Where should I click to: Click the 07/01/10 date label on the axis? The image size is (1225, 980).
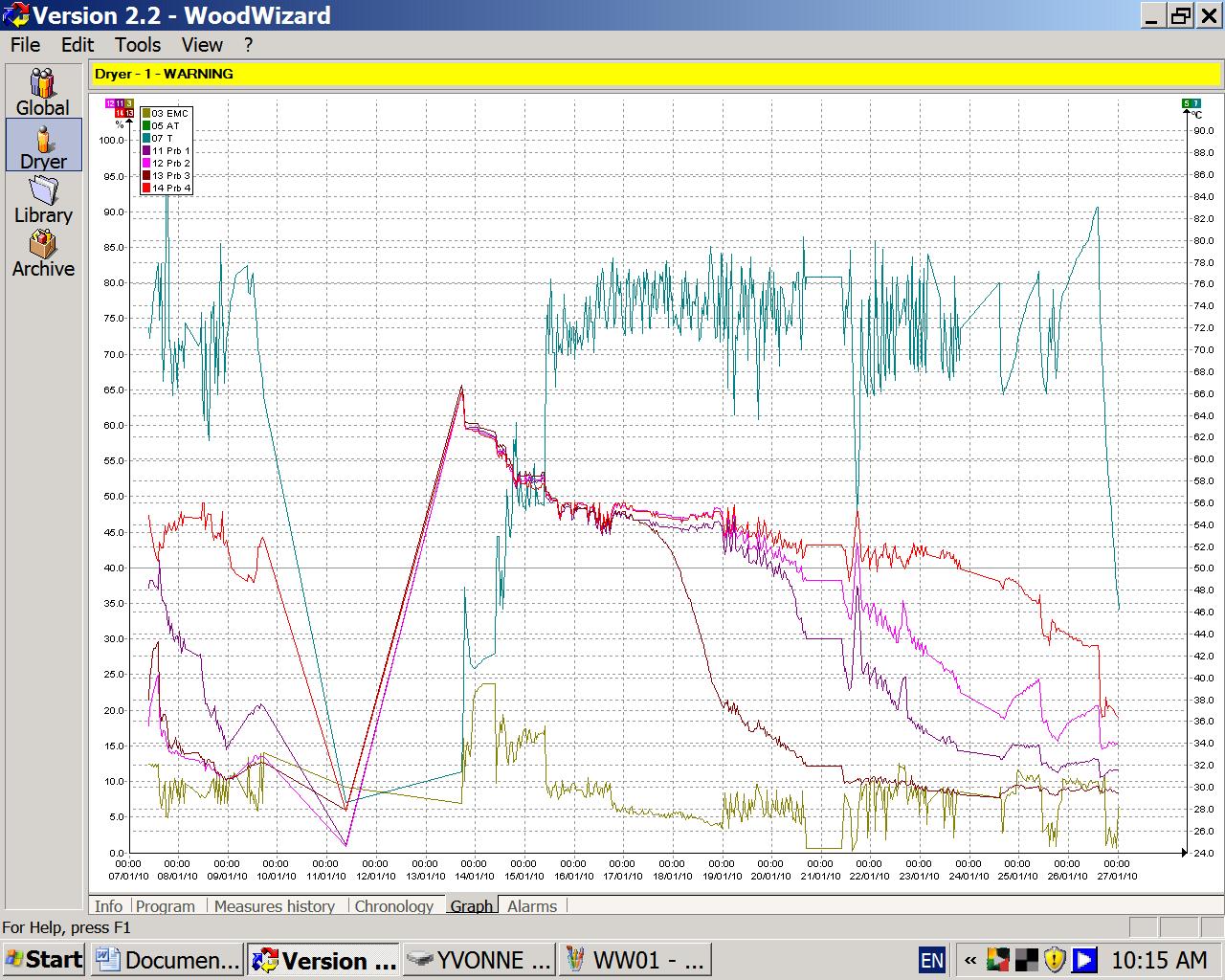128,876
